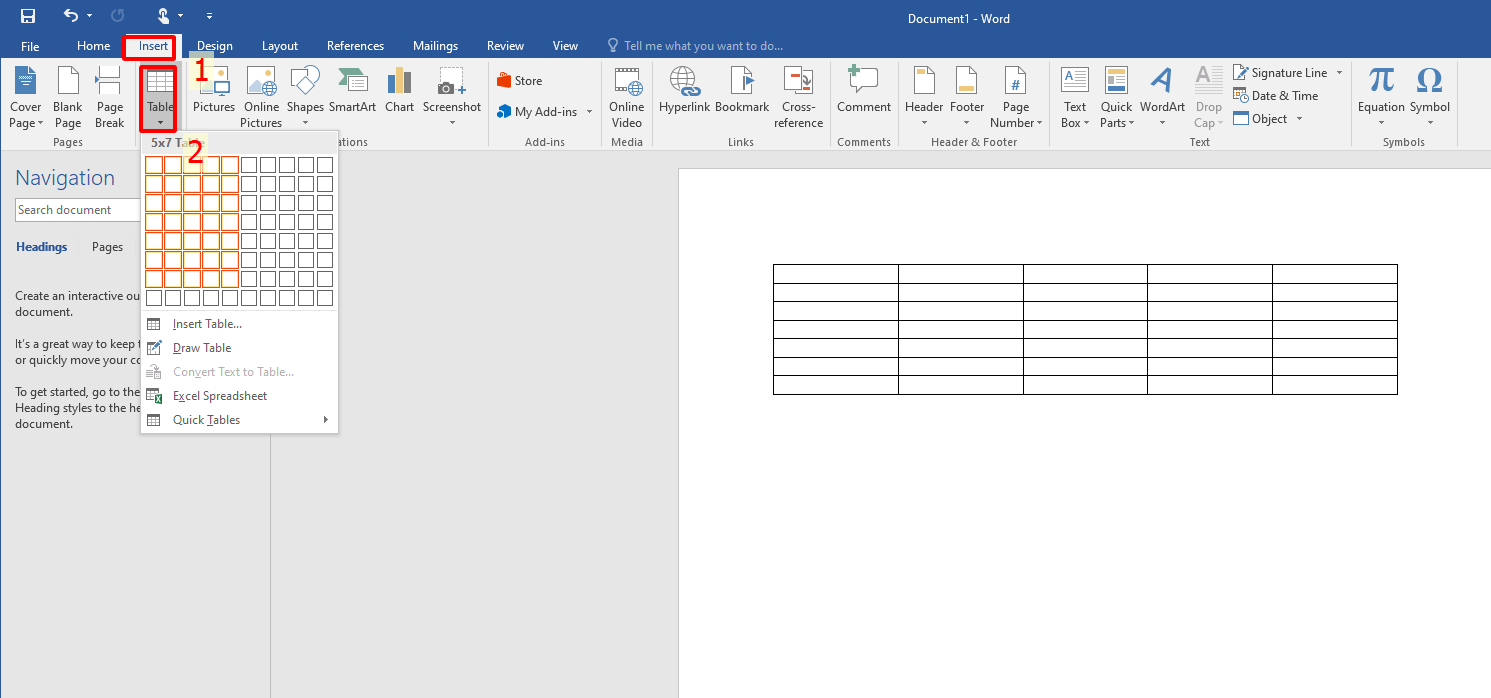1491x698 pixels.
Task: Click the Object button
Action: [1261, 119]
